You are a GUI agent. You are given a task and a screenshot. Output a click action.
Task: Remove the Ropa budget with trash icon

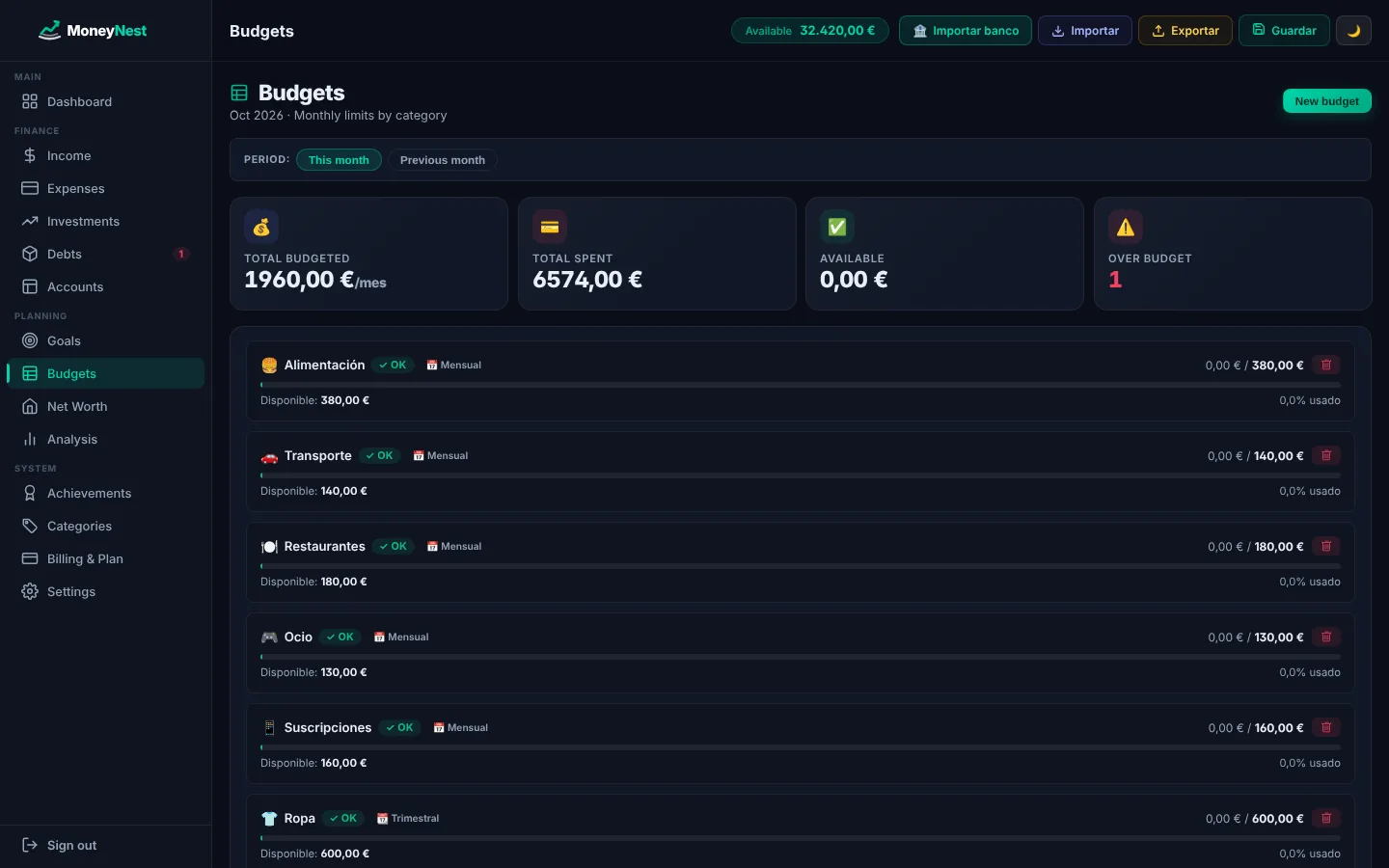[1326, 818]
